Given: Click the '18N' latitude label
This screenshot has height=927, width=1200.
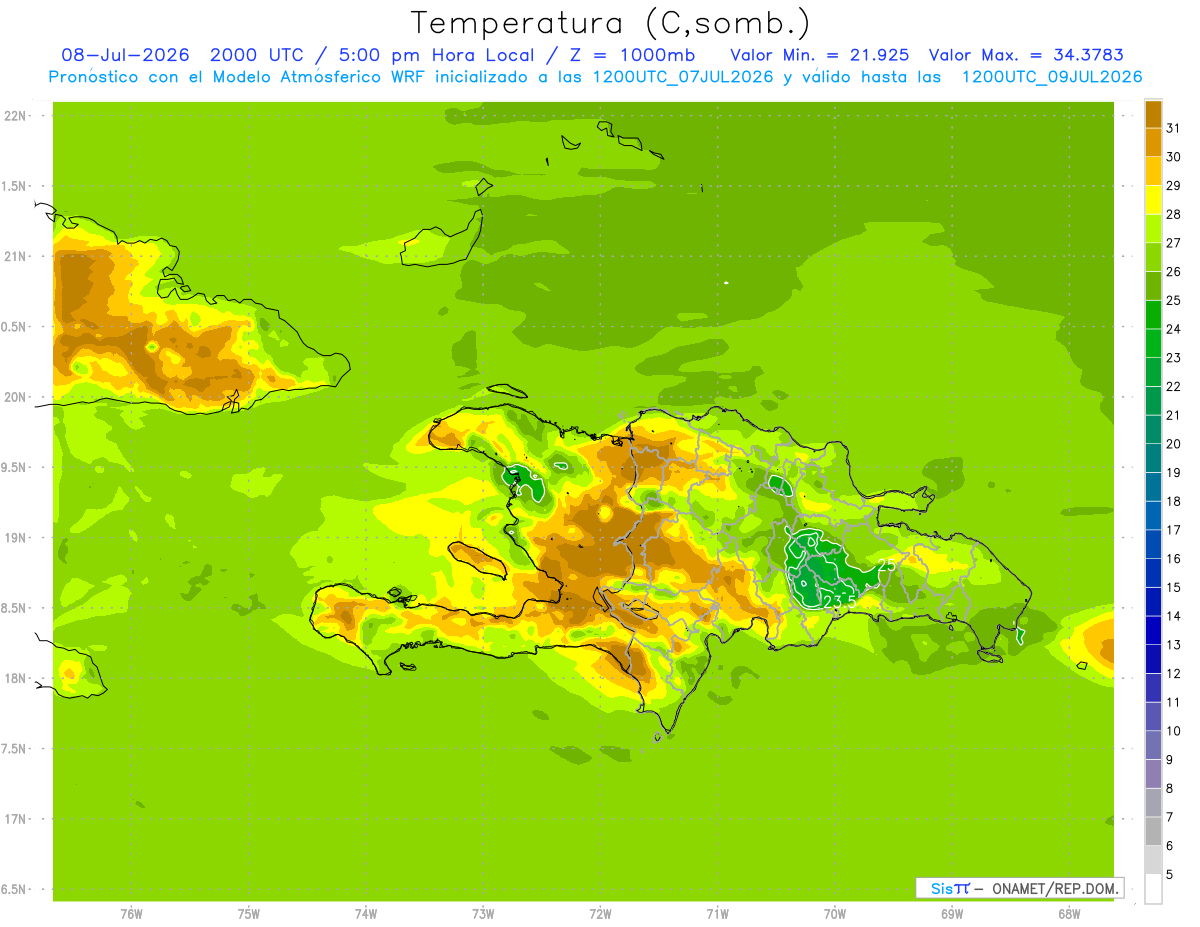Looking at the screenshot, I should click(16, 679).
